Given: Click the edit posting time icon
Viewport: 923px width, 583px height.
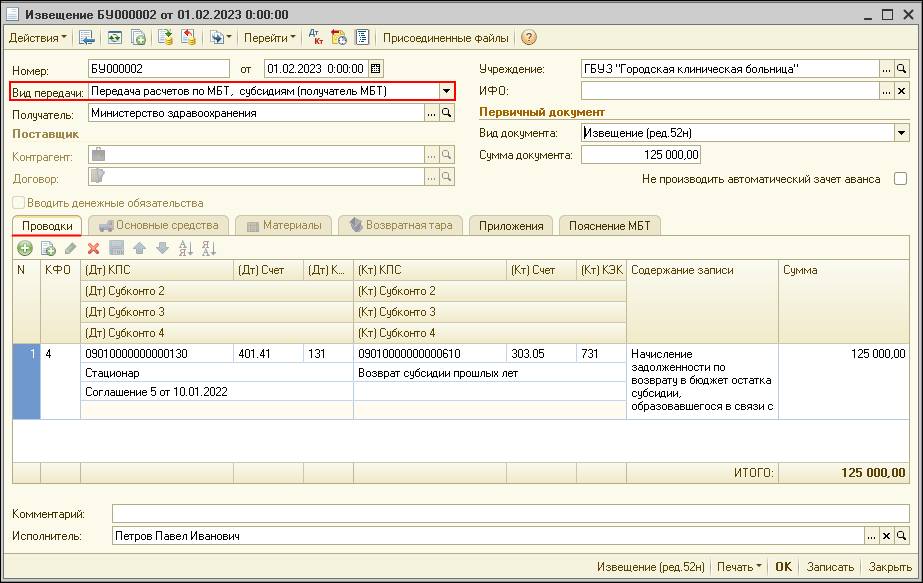Looking at the screenshot, I should 339,38.
